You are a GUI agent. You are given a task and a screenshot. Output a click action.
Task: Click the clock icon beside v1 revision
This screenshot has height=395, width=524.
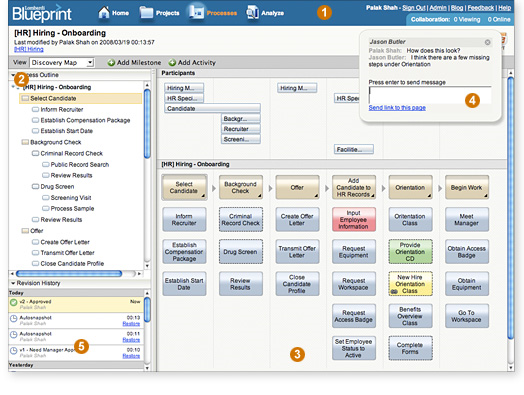tap(13, 351)
